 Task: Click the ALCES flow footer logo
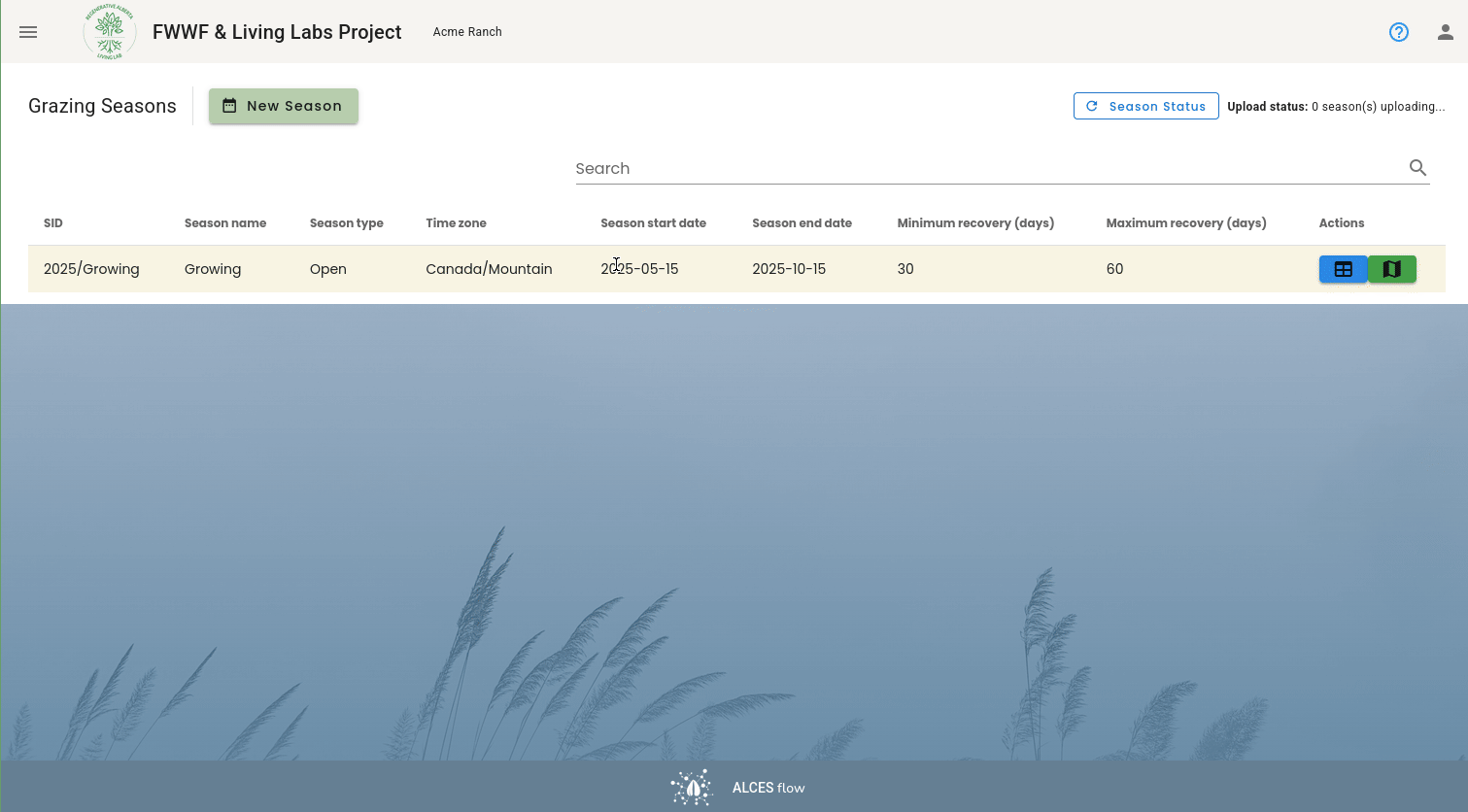pyautogui.click(x=738, y=788)
